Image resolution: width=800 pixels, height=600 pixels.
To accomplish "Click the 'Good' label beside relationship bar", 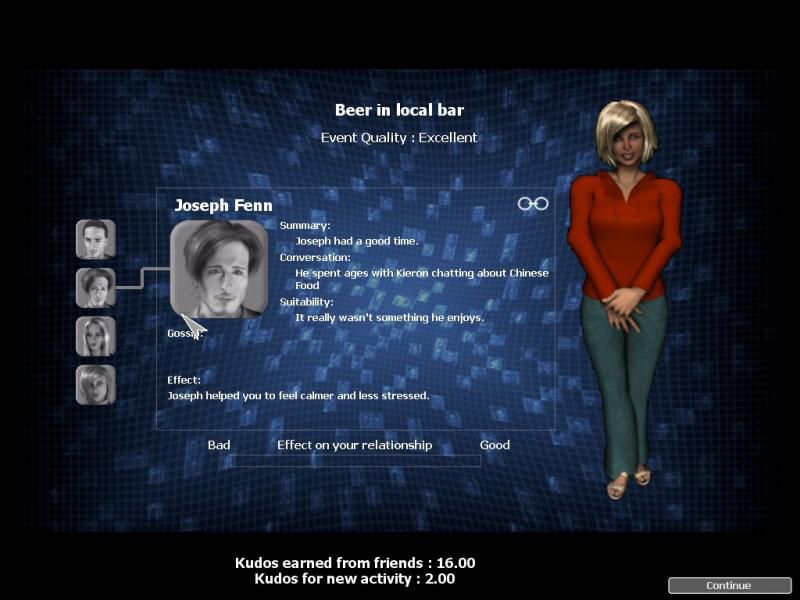I will coord(494,445).
